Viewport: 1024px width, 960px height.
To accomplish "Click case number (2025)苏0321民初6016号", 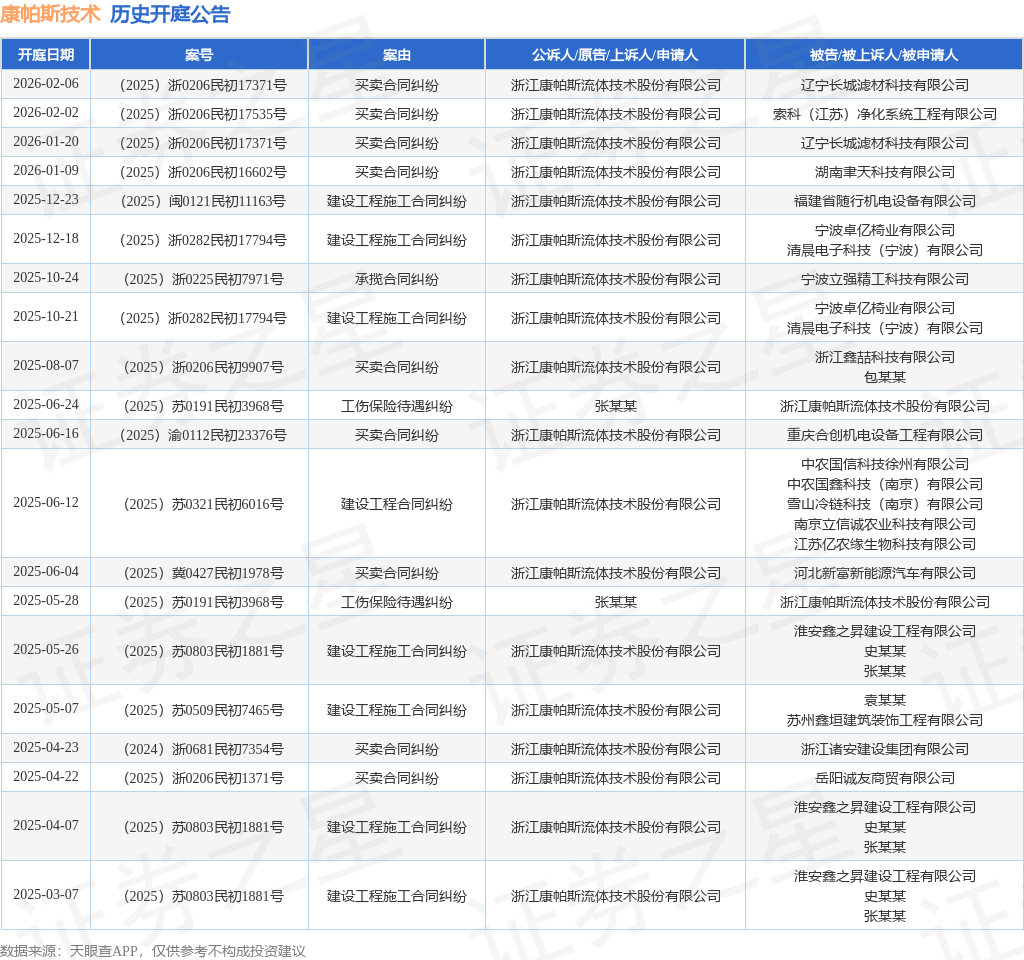I will [x=203, y=505].
